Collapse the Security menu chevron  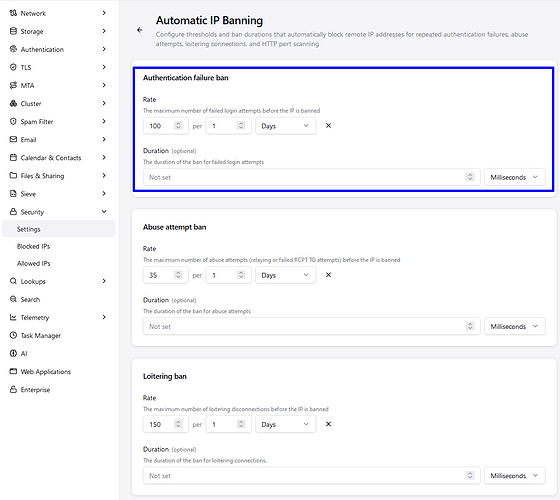[x=104, y=212]
